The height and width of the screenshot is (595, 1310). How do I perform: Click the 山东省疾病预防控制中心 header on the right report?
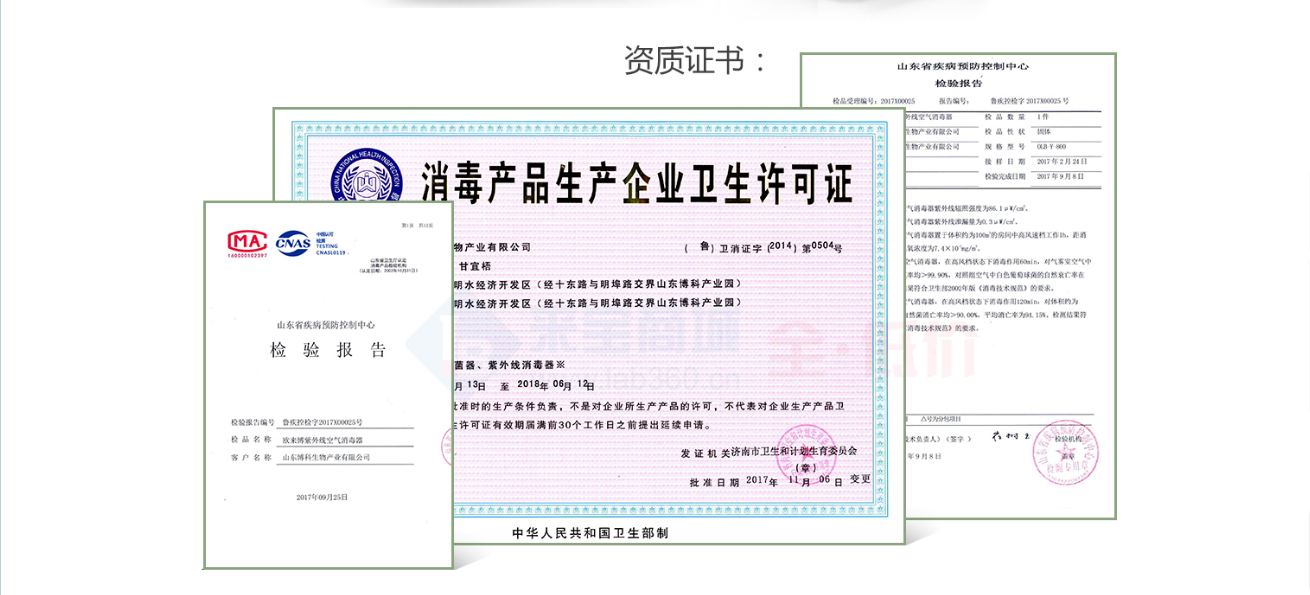pos(962,67)
